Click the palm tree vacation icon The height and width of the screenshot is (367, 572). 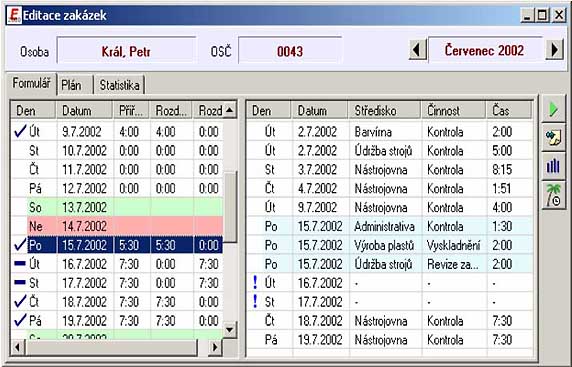pyautogui.click(x=553, y=196)
